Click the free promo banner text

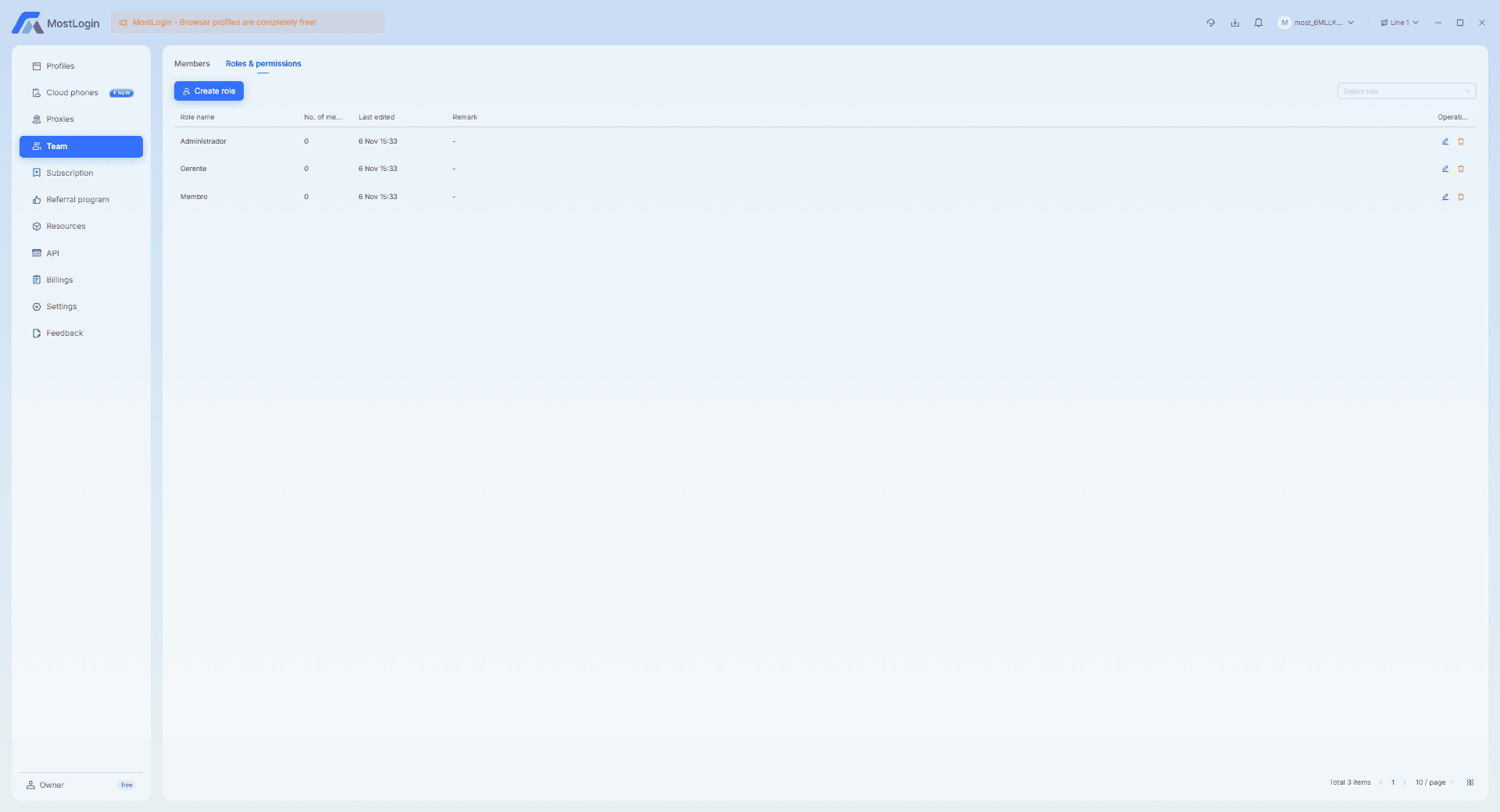click(x=224, y=23)
